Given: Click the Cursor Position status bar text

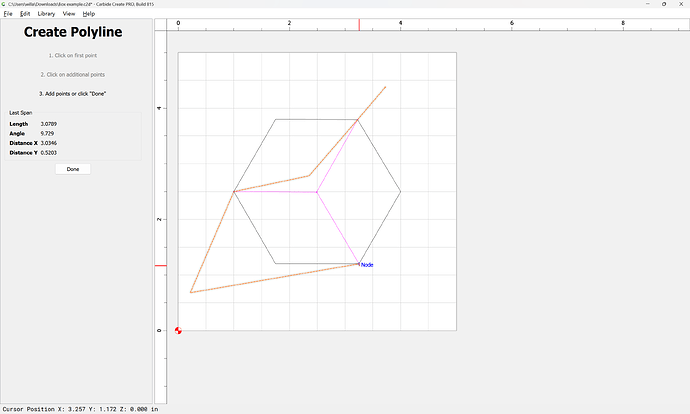Looking at the screenshot, I should pyautogui.click(x=81, y=409).
